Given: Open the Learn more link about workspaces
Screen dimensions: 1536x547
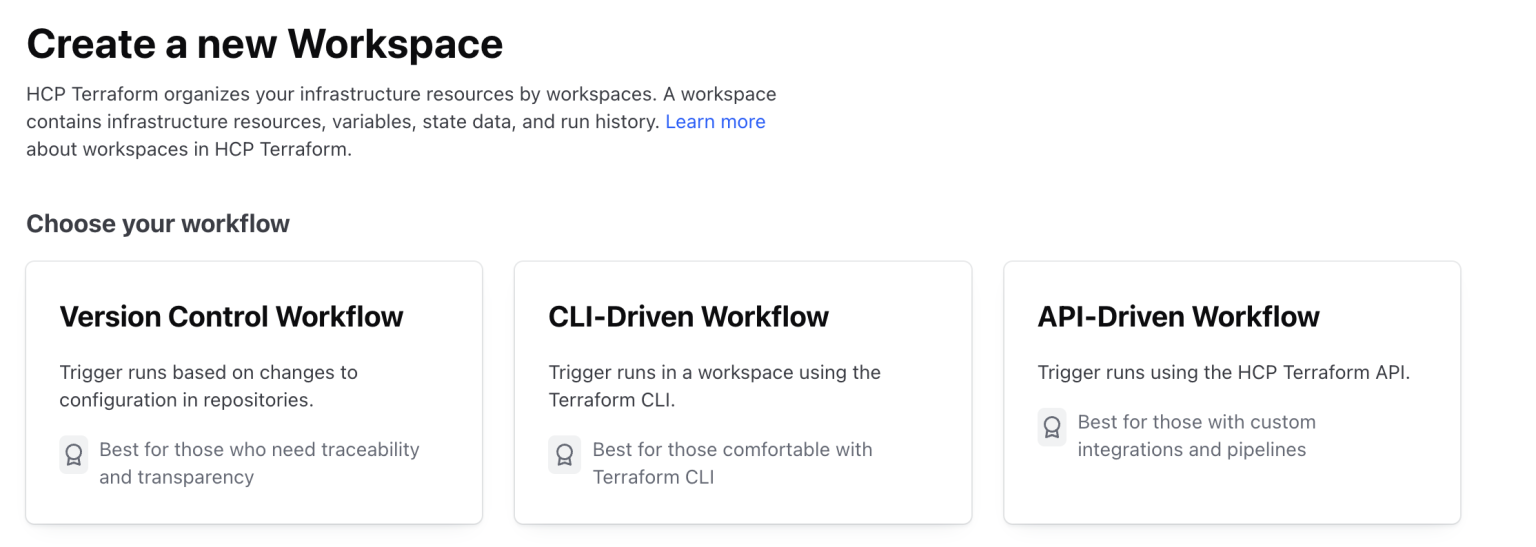Looking at the screenshot, I should 715,122.
